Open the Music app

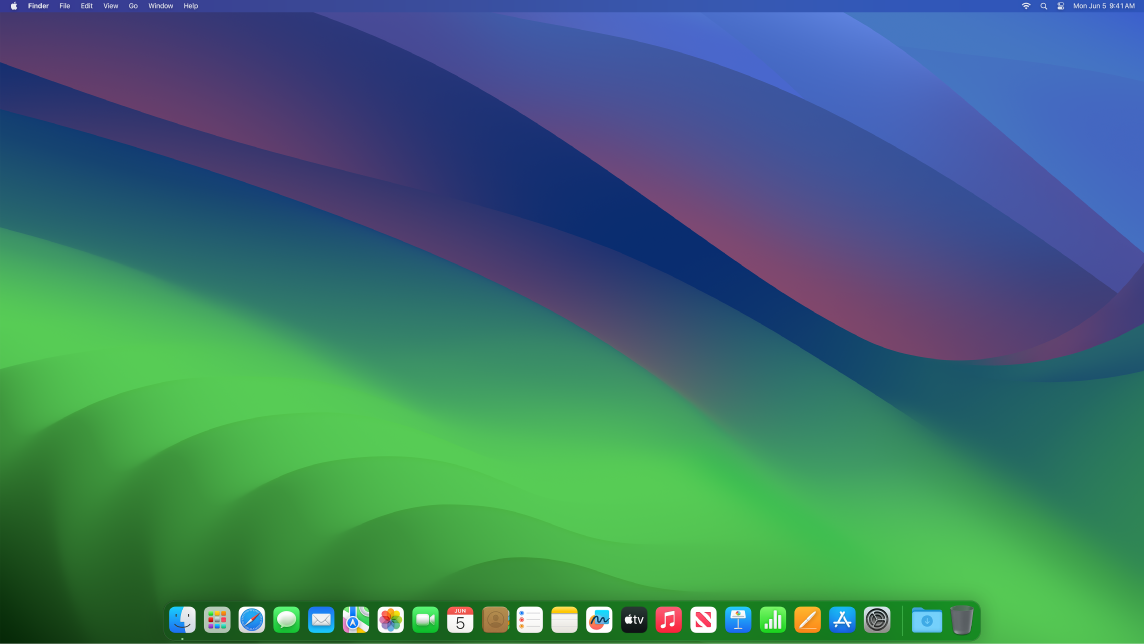pos(668,620)
